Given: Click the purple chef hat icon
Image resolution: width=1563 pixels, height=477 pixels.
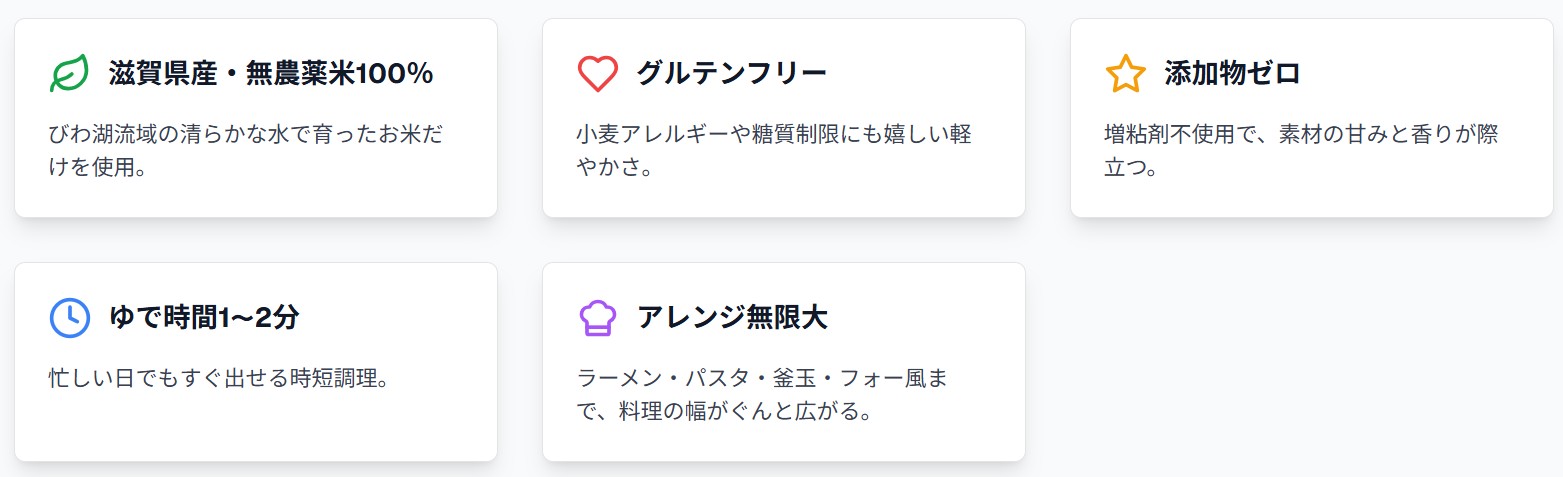Looking at the screenshot, I should click(597, 318).
